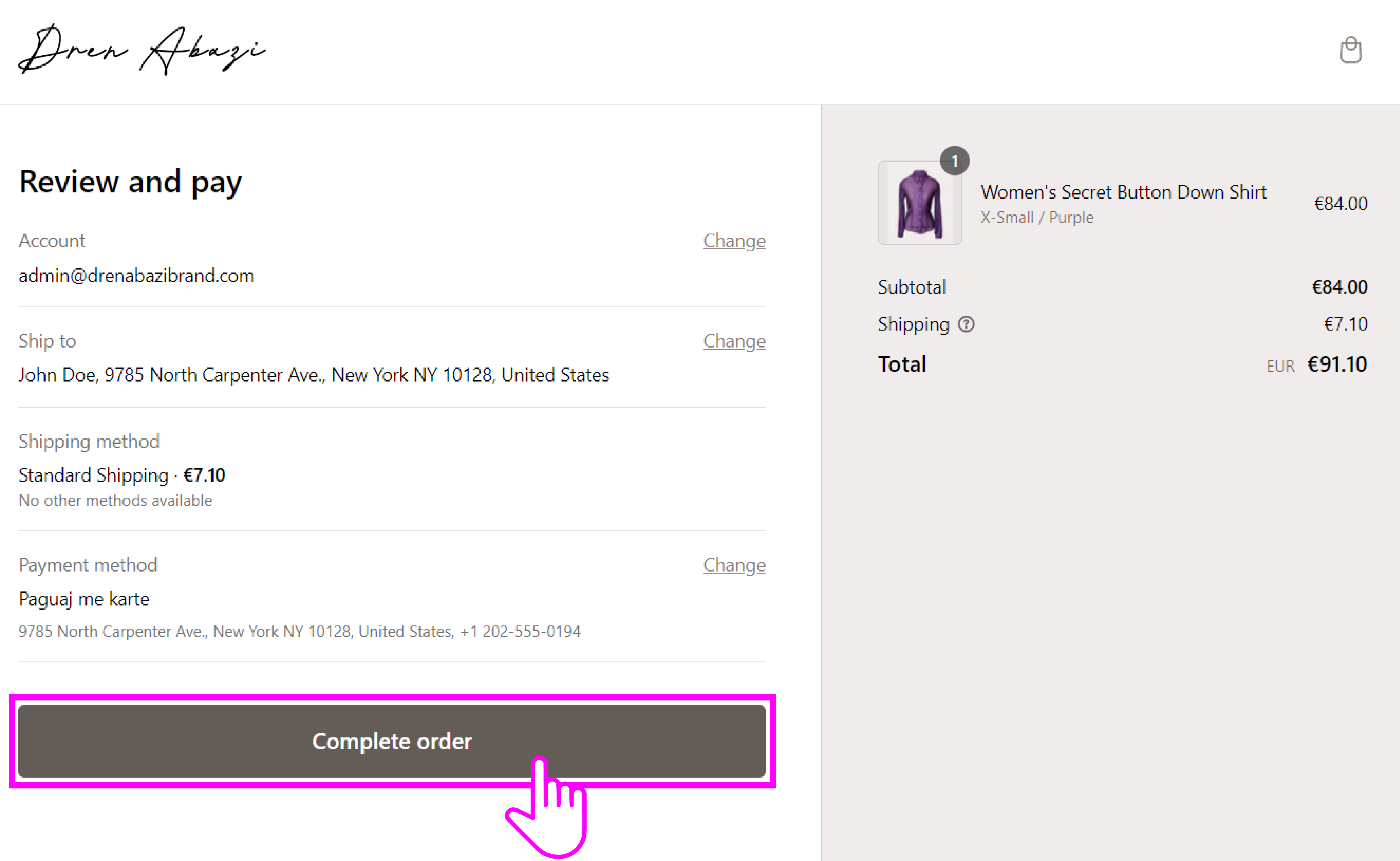Click the X-Small / Purple variant text
The image size is (1400, 861).
1036,217
